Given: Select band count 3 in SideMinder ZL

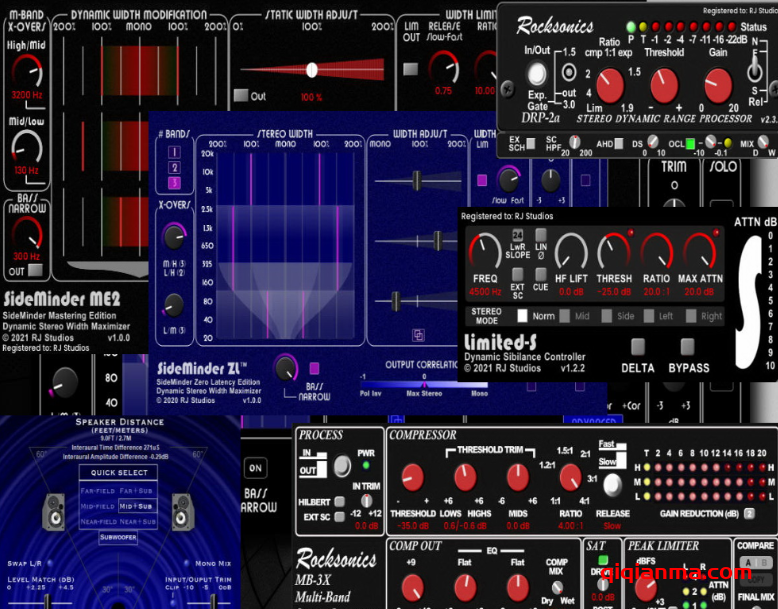Looking at the screenshot, I should (x=174, y=183).
